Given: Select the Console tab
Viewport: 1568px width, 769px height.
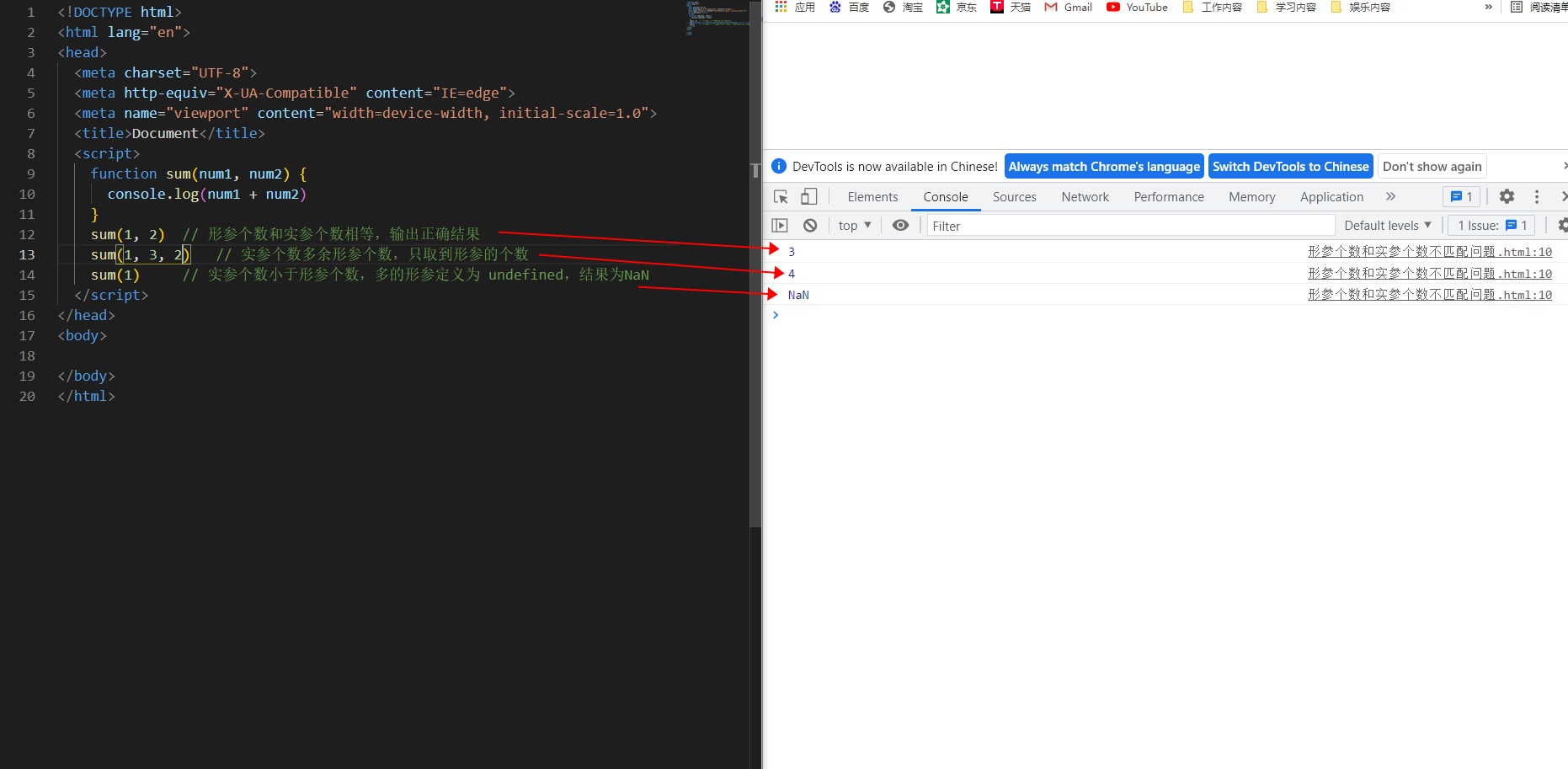Looking at the screenshot, I should click(x=946, y=197).
